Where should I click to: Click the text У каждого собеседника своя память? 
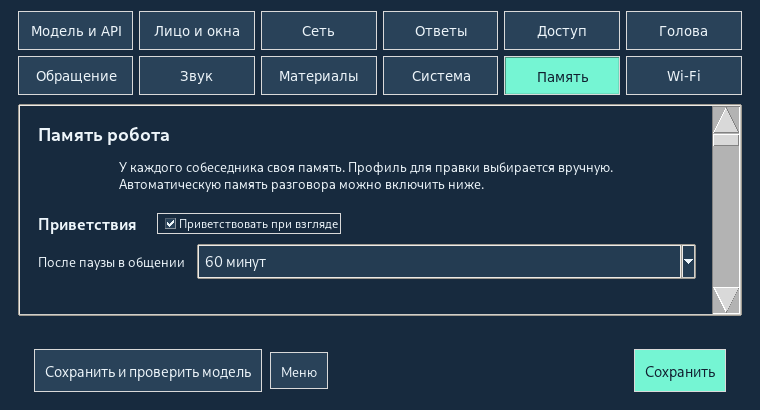pyautogui.click(x=232, y=168)
